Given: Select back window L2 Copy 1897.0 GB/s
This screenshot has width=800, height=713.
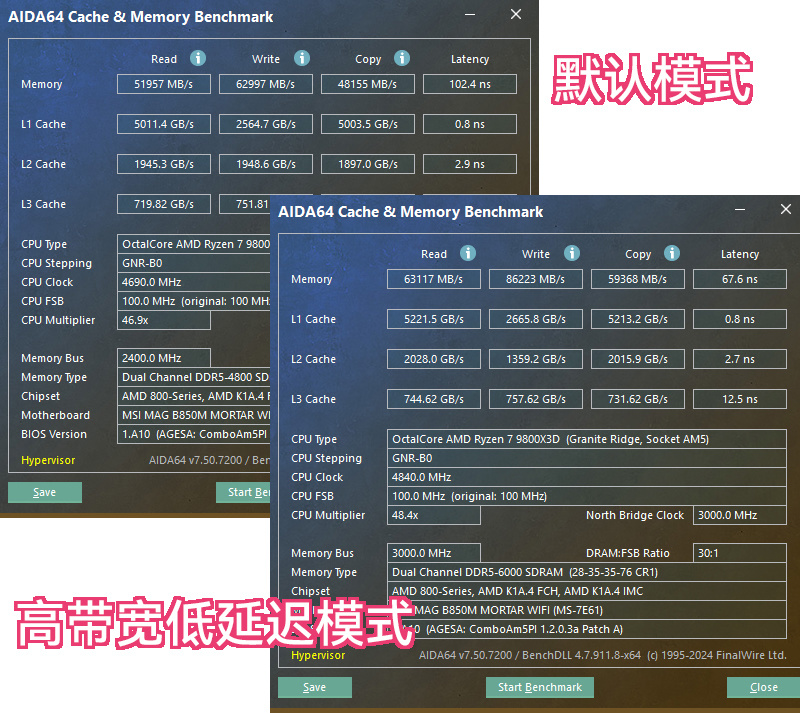Looking at the screenshot, I should tap(368, 164).
